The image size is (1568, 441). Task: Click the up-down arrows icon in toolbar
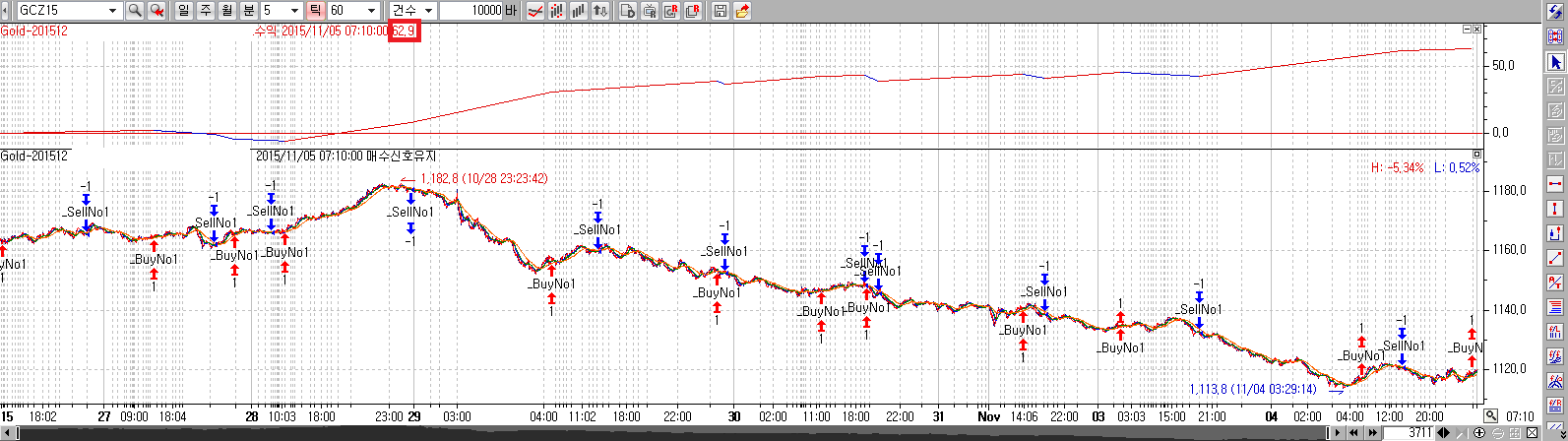click(601, 11)
